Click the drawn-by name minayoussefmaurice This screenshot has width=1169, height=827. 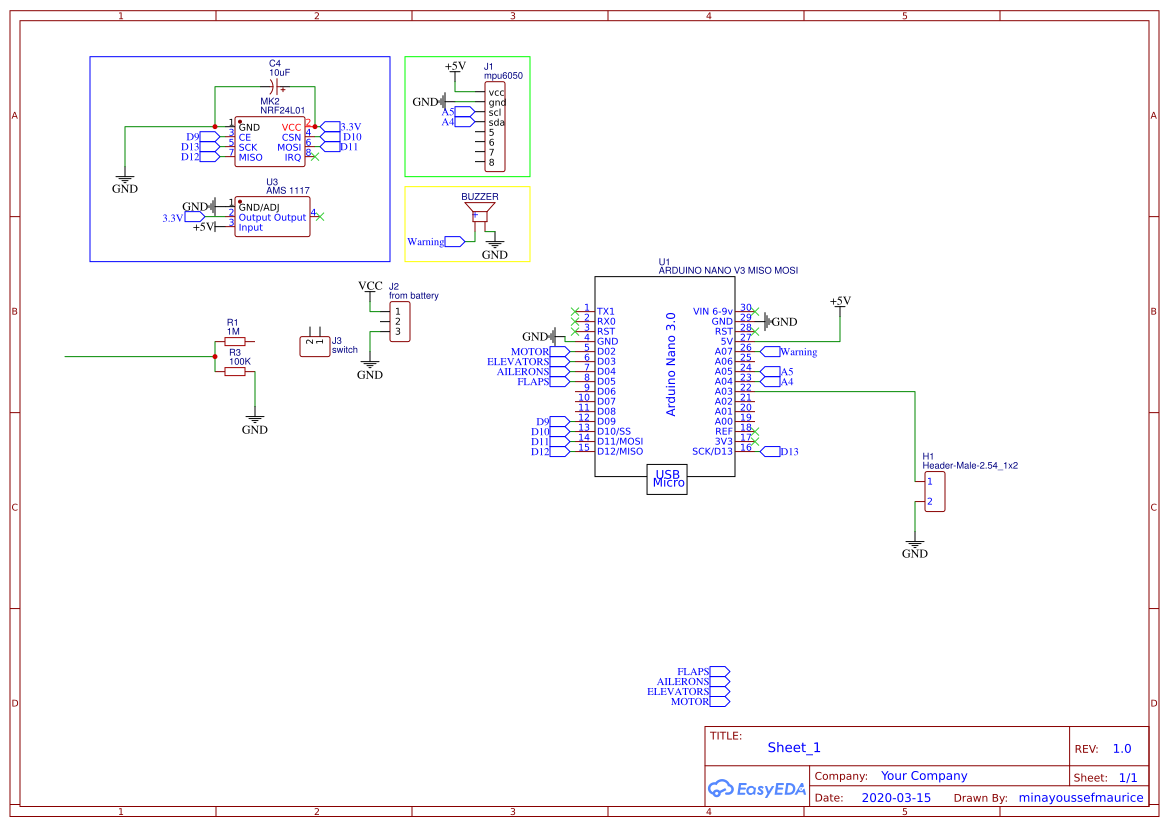[1082, 797]
